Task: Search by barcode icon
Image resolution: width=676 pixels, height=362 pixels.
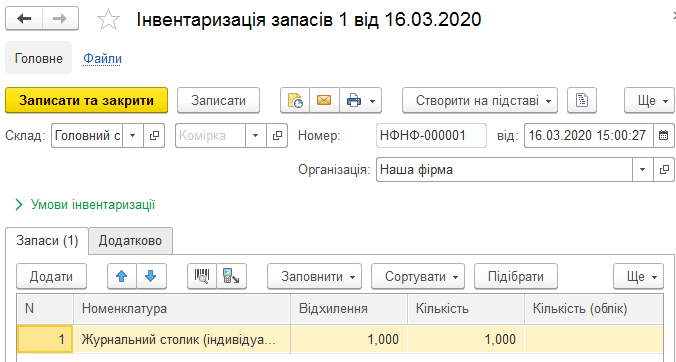Action: tap(202, 276)
